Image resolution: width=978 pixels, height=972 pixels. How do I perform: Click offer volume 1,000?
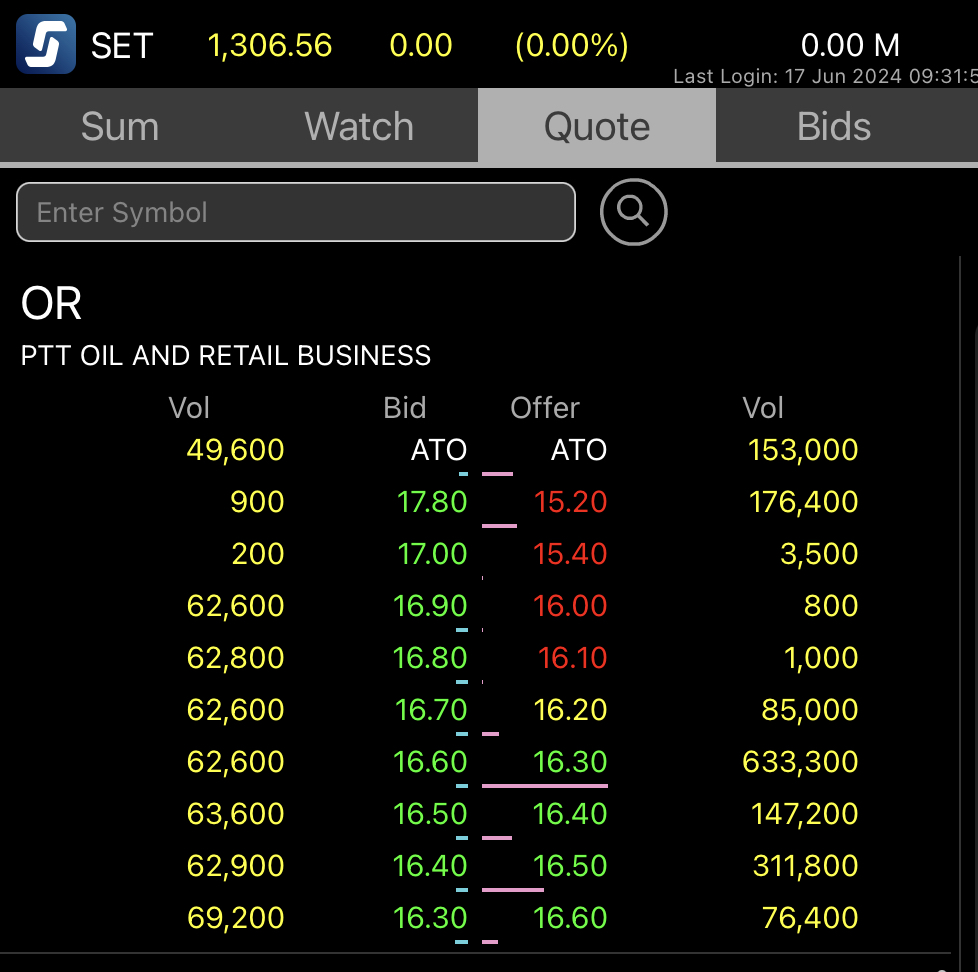pyautogui.click(x=821, y=658)
